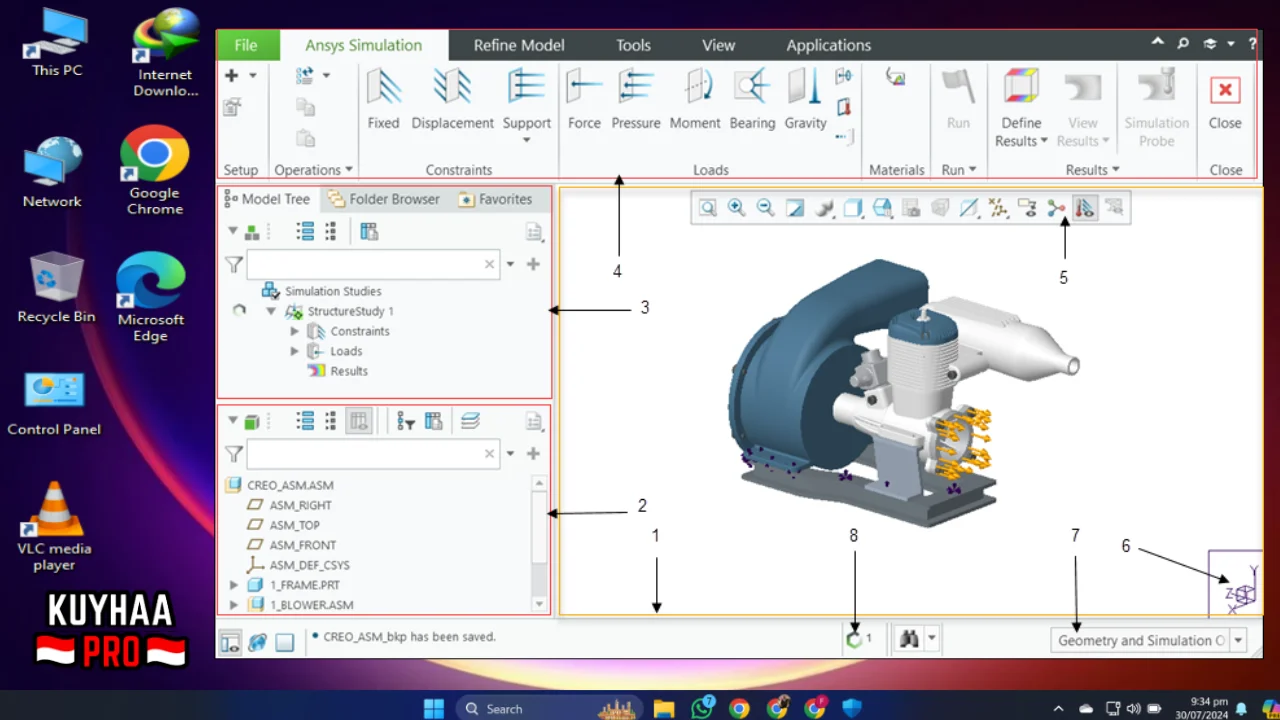This screenshot has height=720, width=1280.
Task: Open the Materials assignment icon
Action: coord(895,78)
